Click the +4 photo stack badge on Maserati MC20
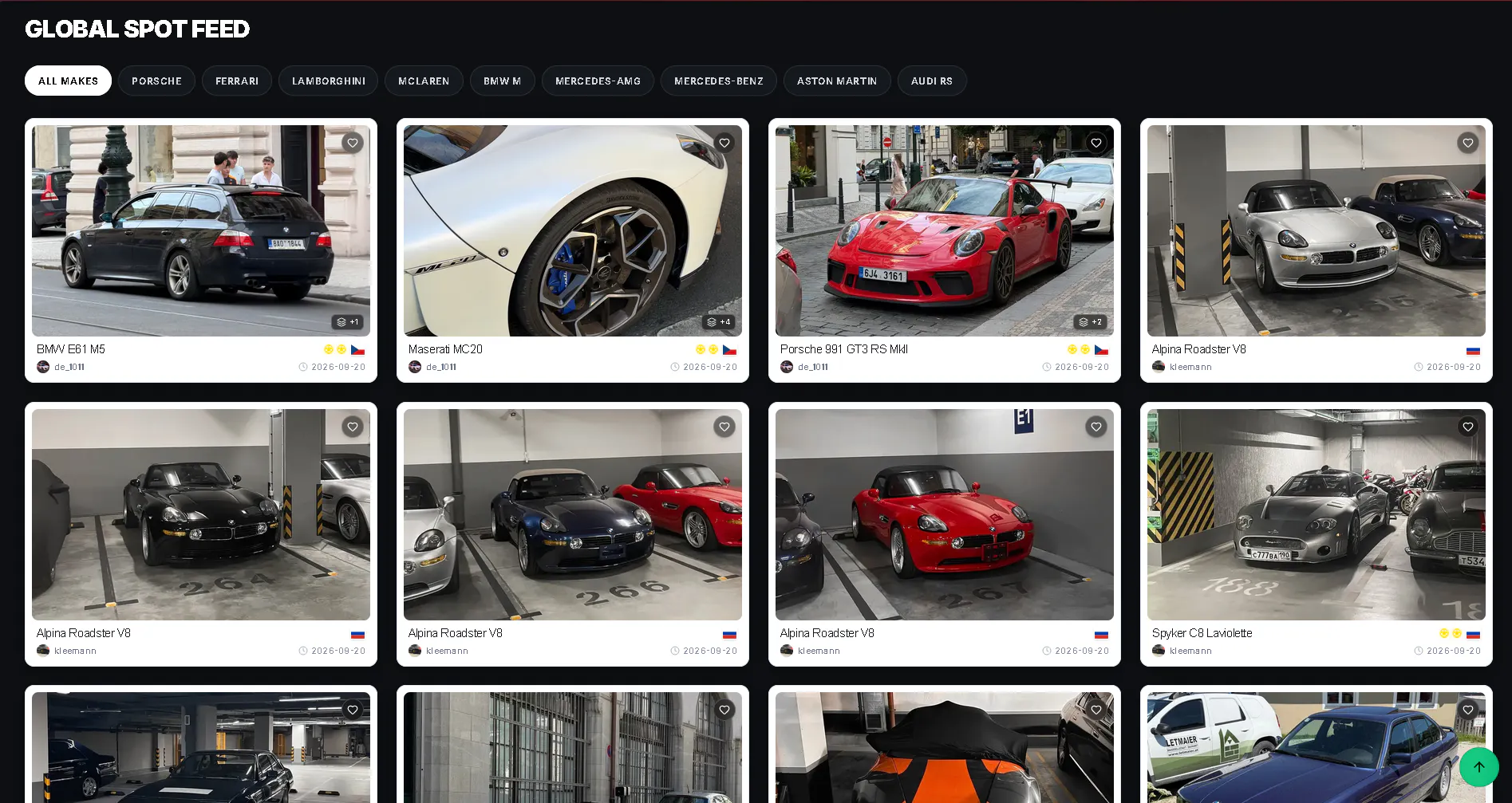This screenshot has width=1512, height=803. [719, 322]
